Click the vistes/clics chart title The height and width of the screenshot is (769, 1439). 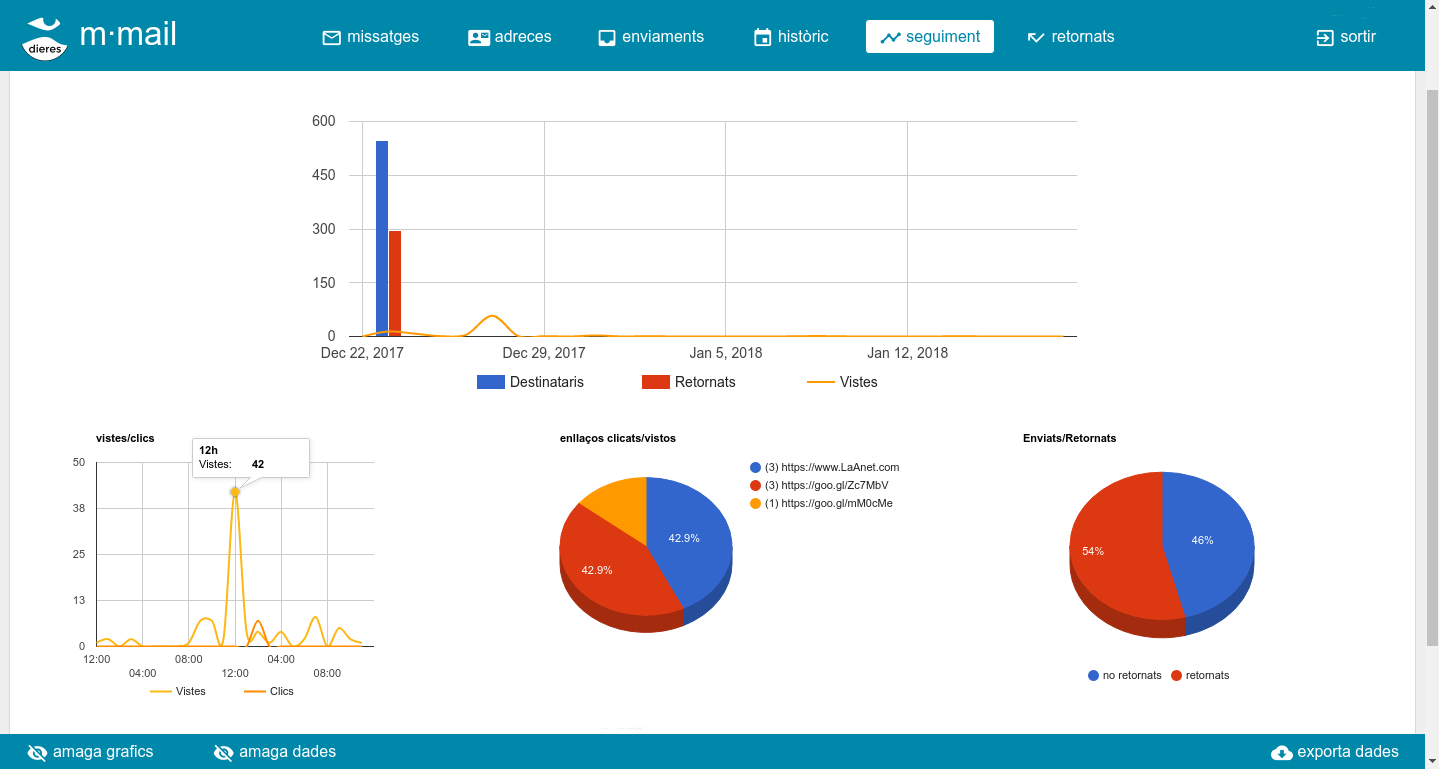[x=125, y=438]
